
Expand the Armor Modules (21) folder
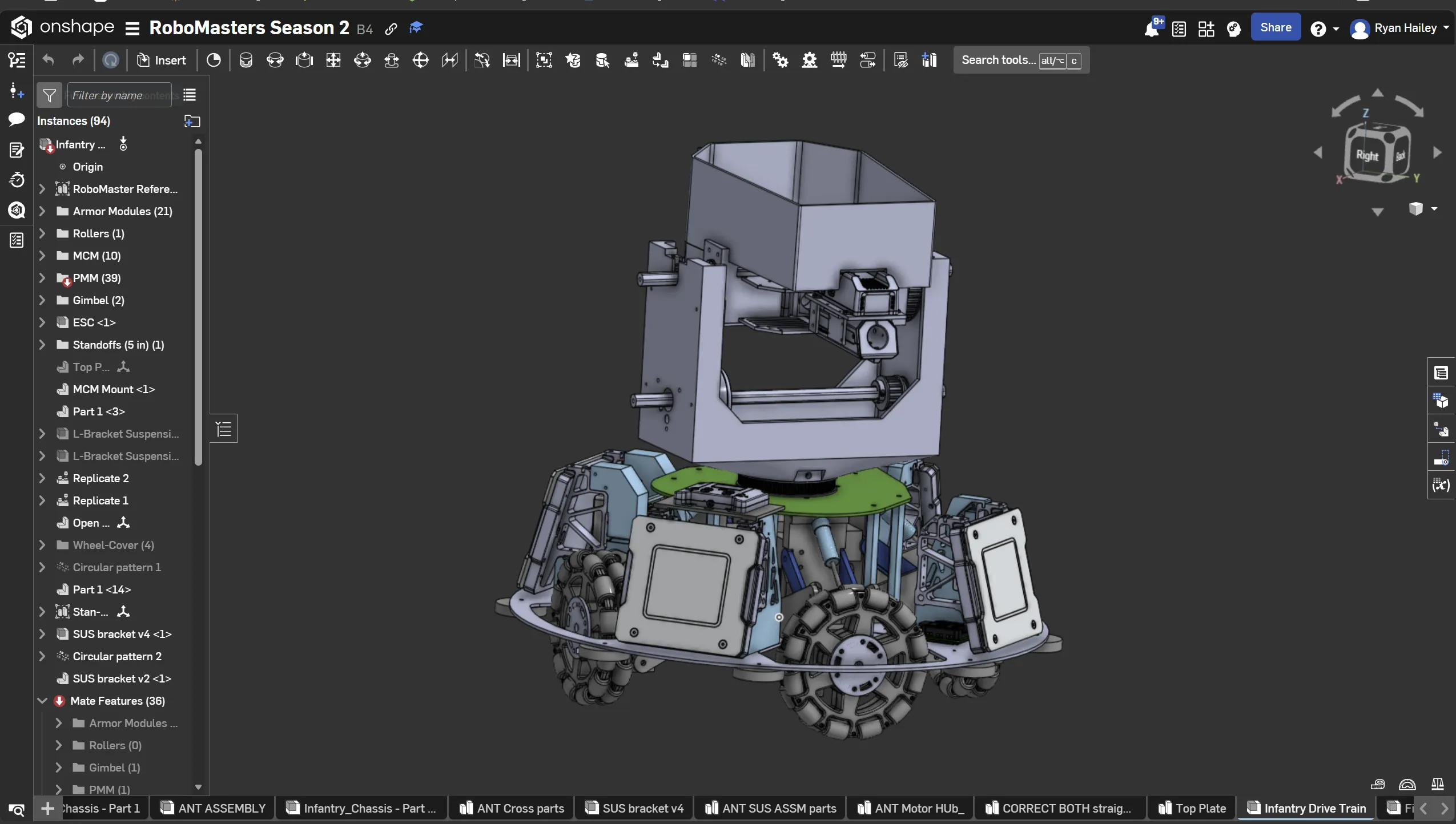pyautogui.click(x=42, y=211)
